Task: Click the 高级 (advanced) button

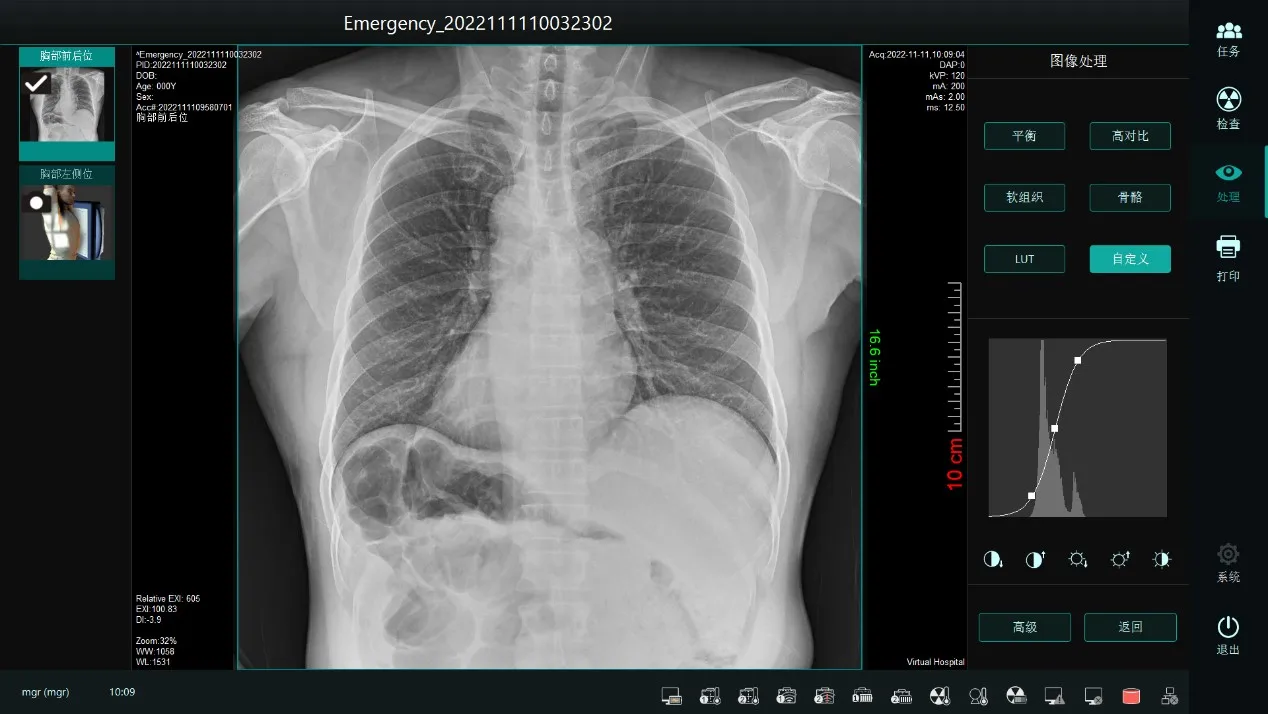Action: [1024, 627]
